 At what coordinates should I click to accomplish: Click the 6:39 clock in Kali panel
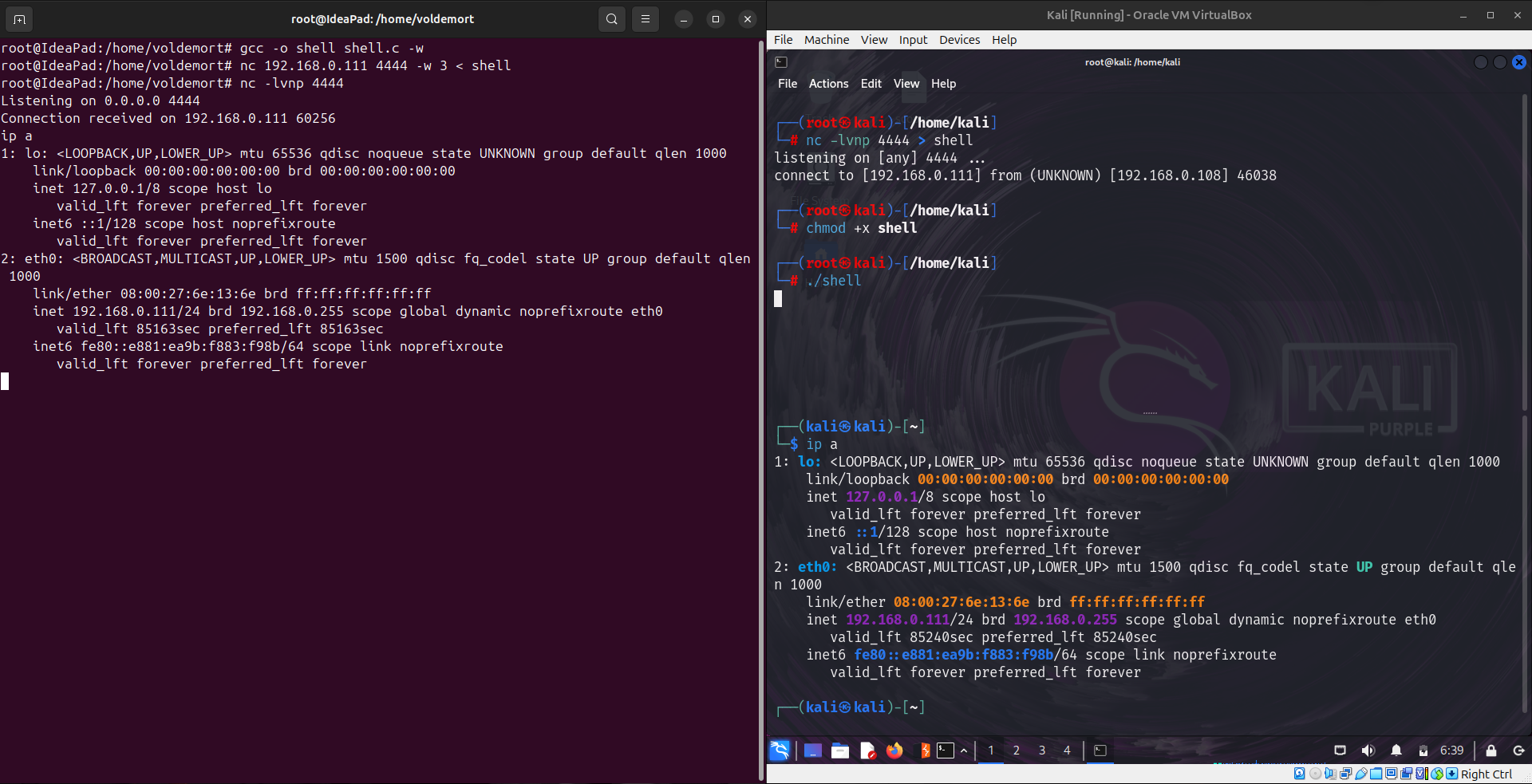(x=1452, y=751)
